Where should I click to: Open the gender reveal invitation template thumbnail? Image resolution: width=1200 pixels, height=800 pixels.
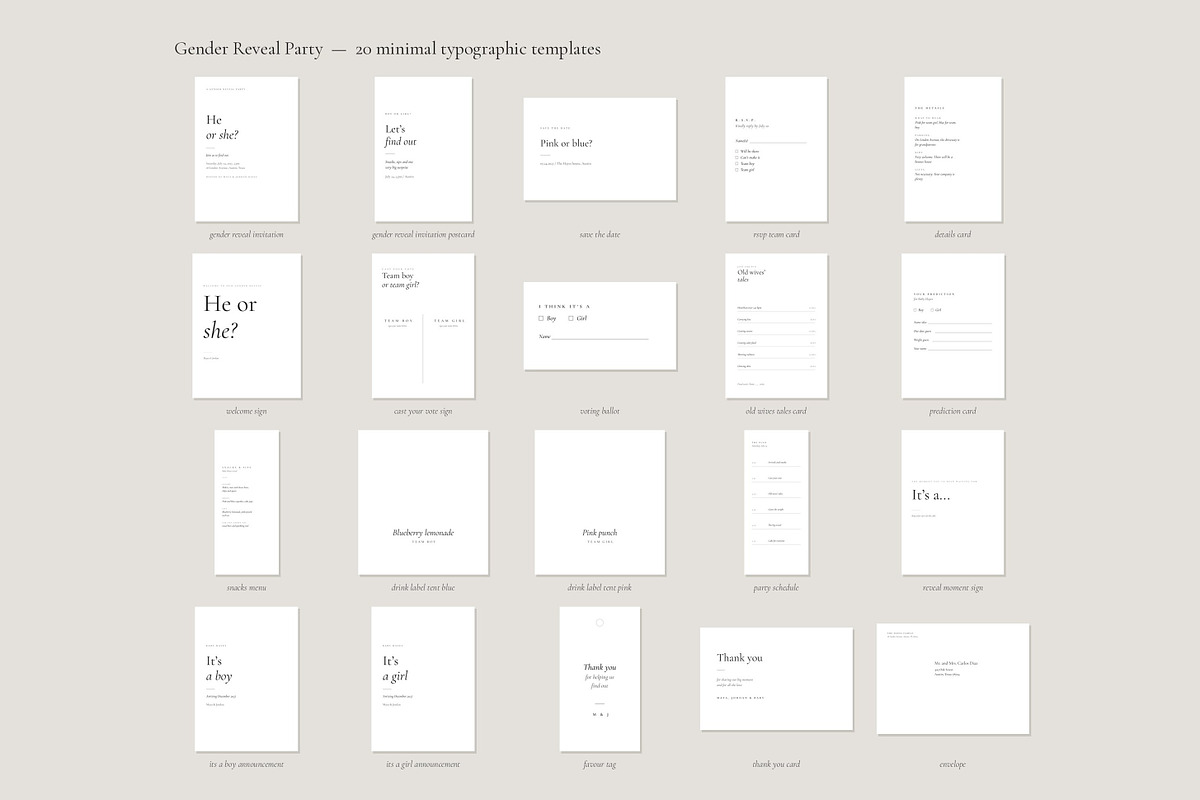246,149
